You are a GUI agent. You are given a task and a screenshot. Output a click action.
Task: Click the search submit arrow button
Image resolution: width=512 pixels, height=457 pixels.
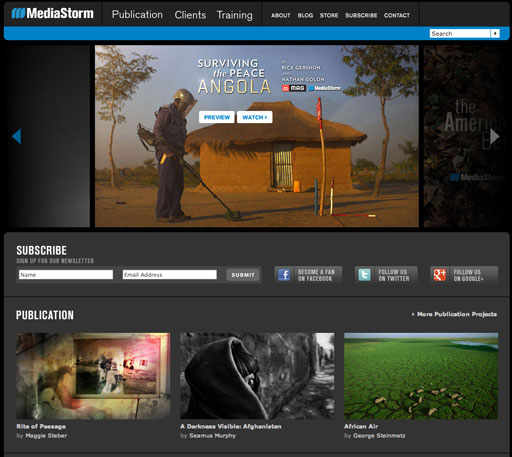coord(495,33)
